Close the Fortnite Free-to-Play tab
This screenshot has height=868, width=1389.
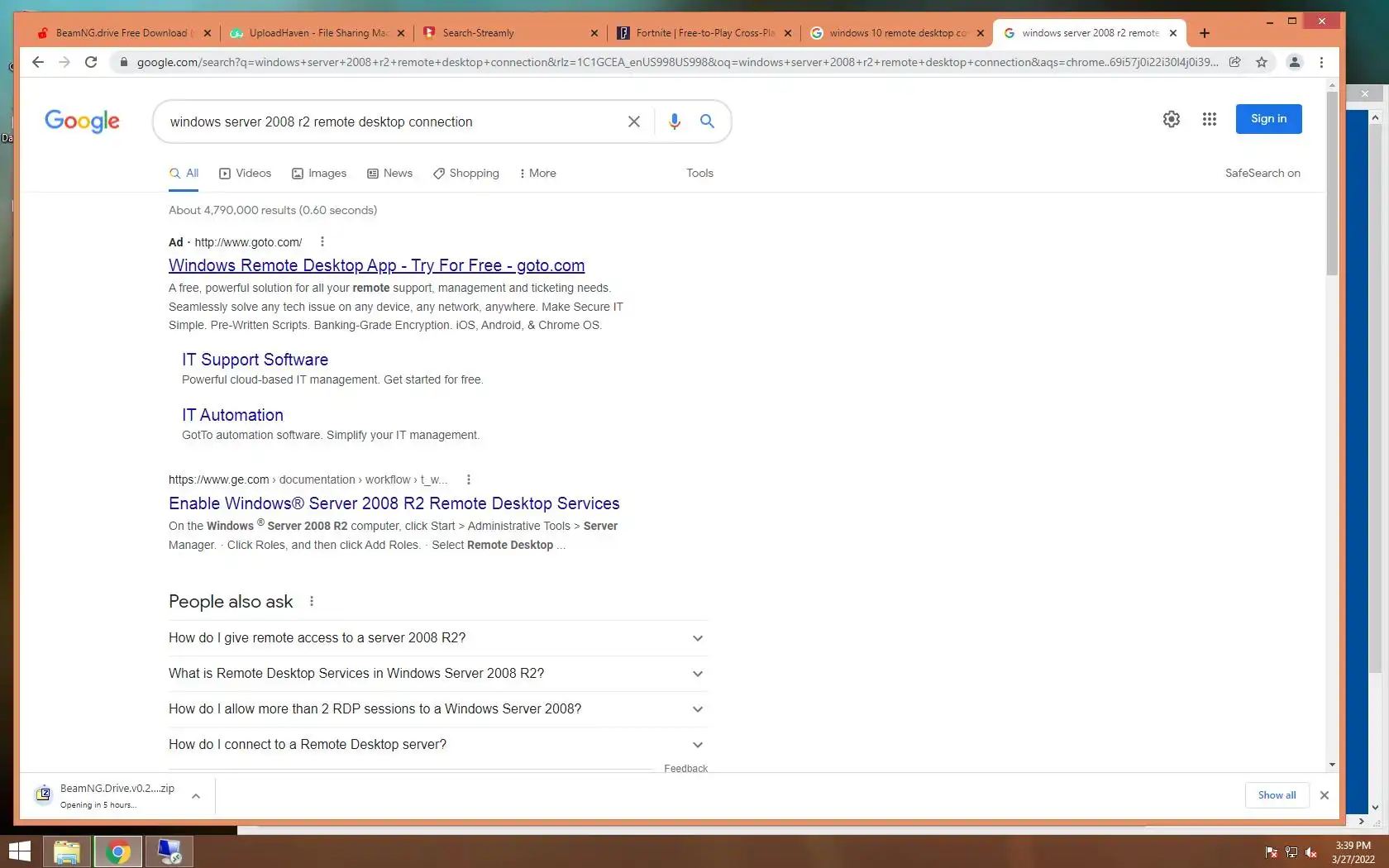click(x=788, y=33)
